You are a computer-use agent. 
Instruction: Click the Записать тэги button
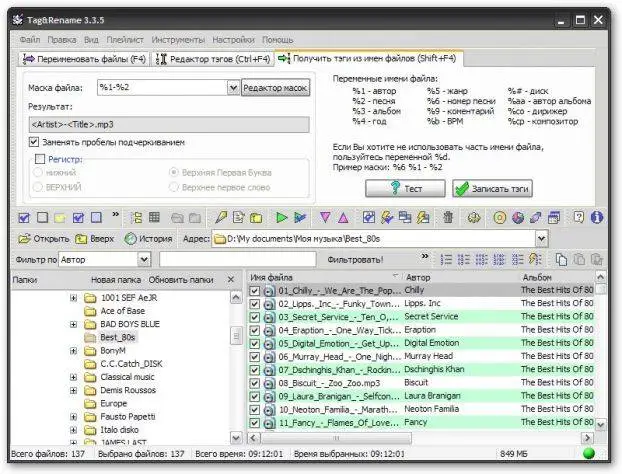[x=492, y=188]
